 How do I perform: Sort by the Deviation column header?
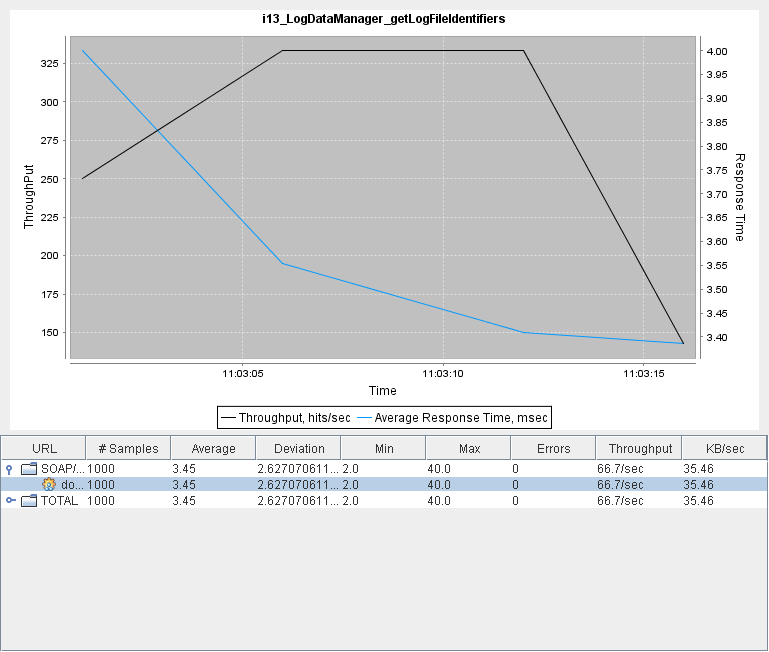point(298,448)
